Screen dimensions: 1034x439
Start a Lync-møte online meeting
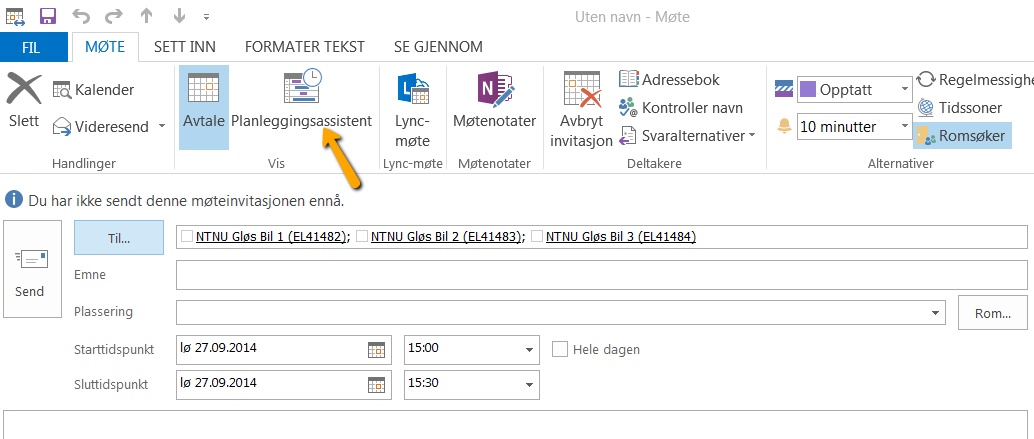coord(412,109)
